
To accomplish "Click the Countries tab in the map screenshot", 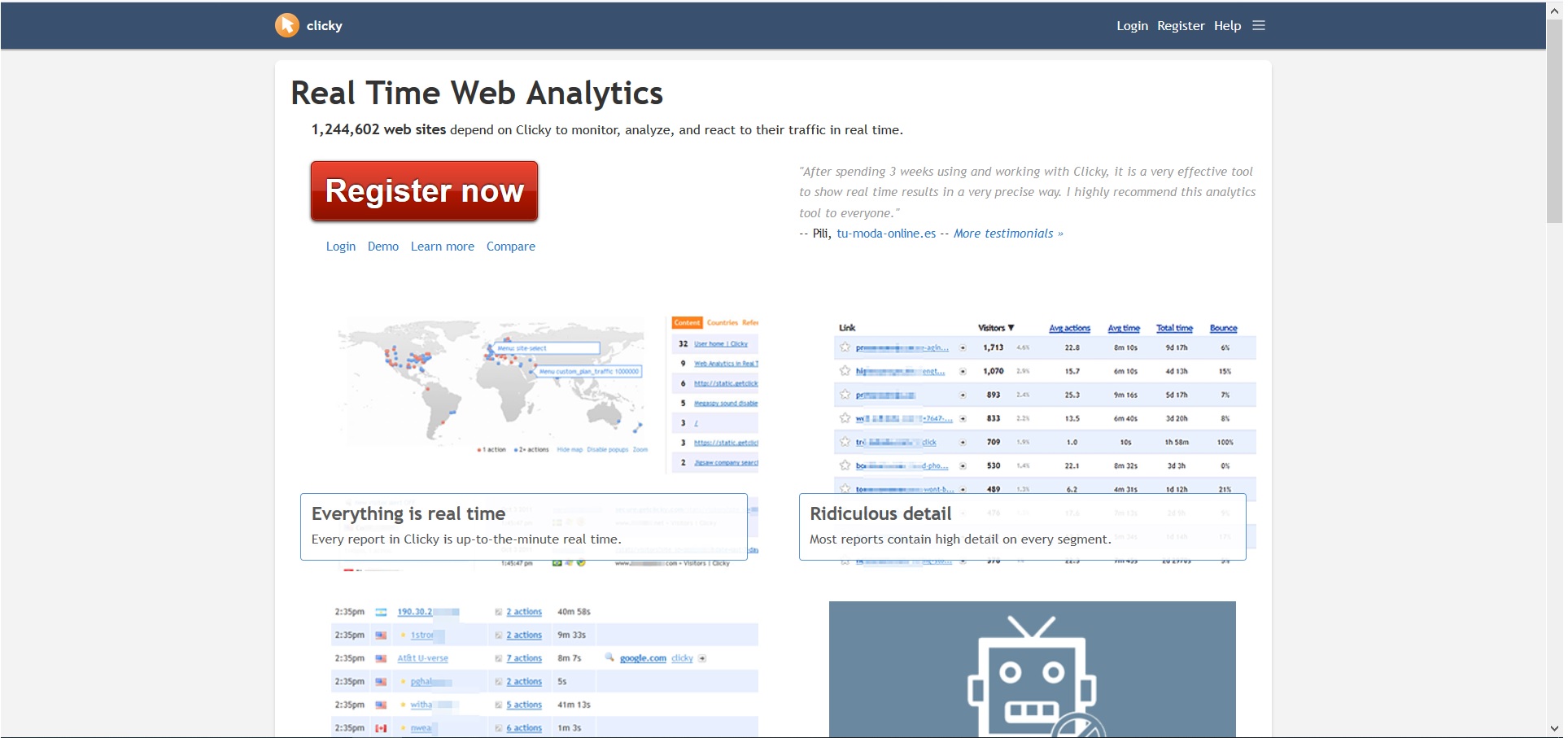I will point(722,323).
